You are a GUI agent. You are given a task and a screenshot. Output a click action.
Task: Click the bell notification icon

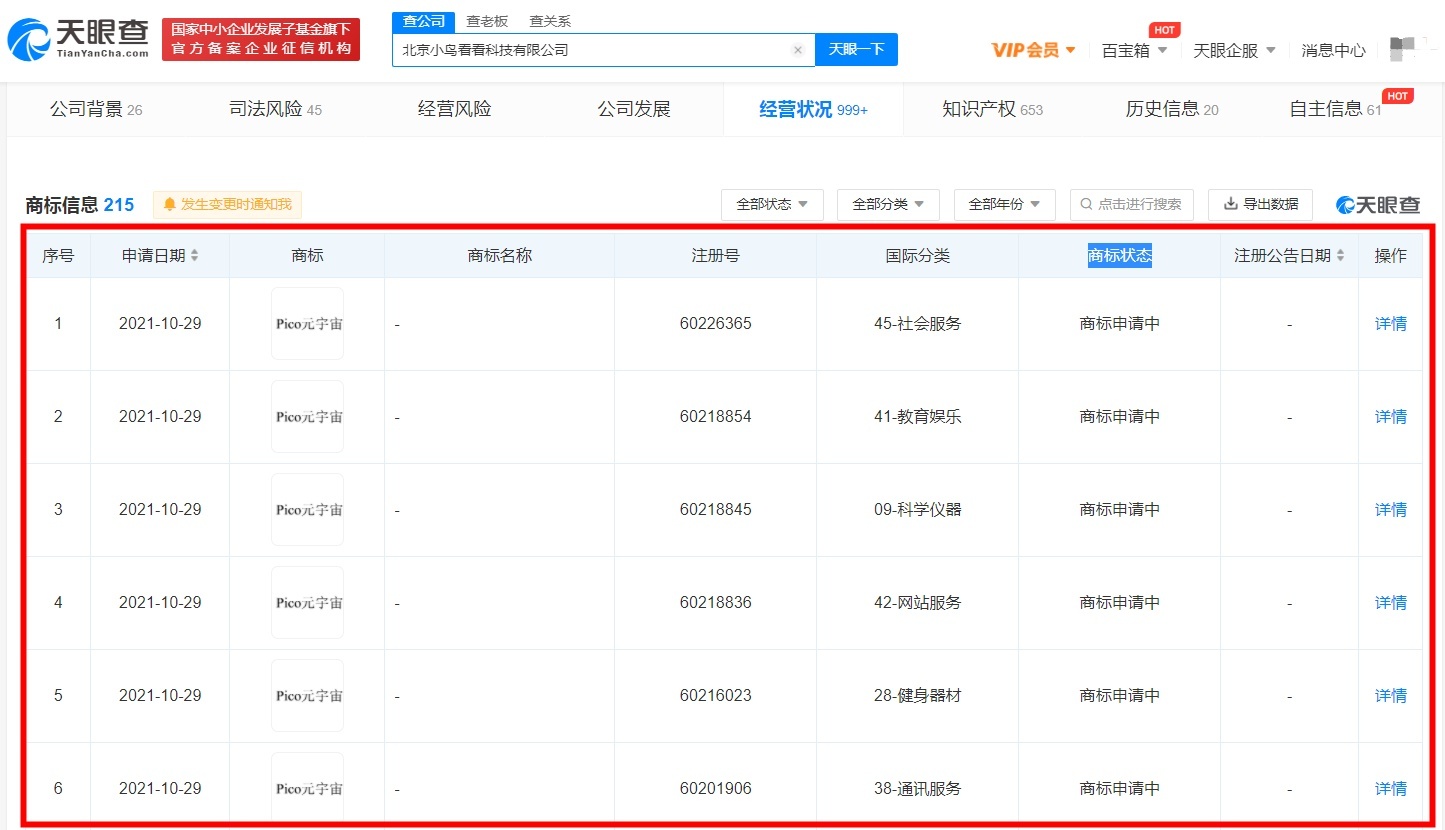click(170, 205)
